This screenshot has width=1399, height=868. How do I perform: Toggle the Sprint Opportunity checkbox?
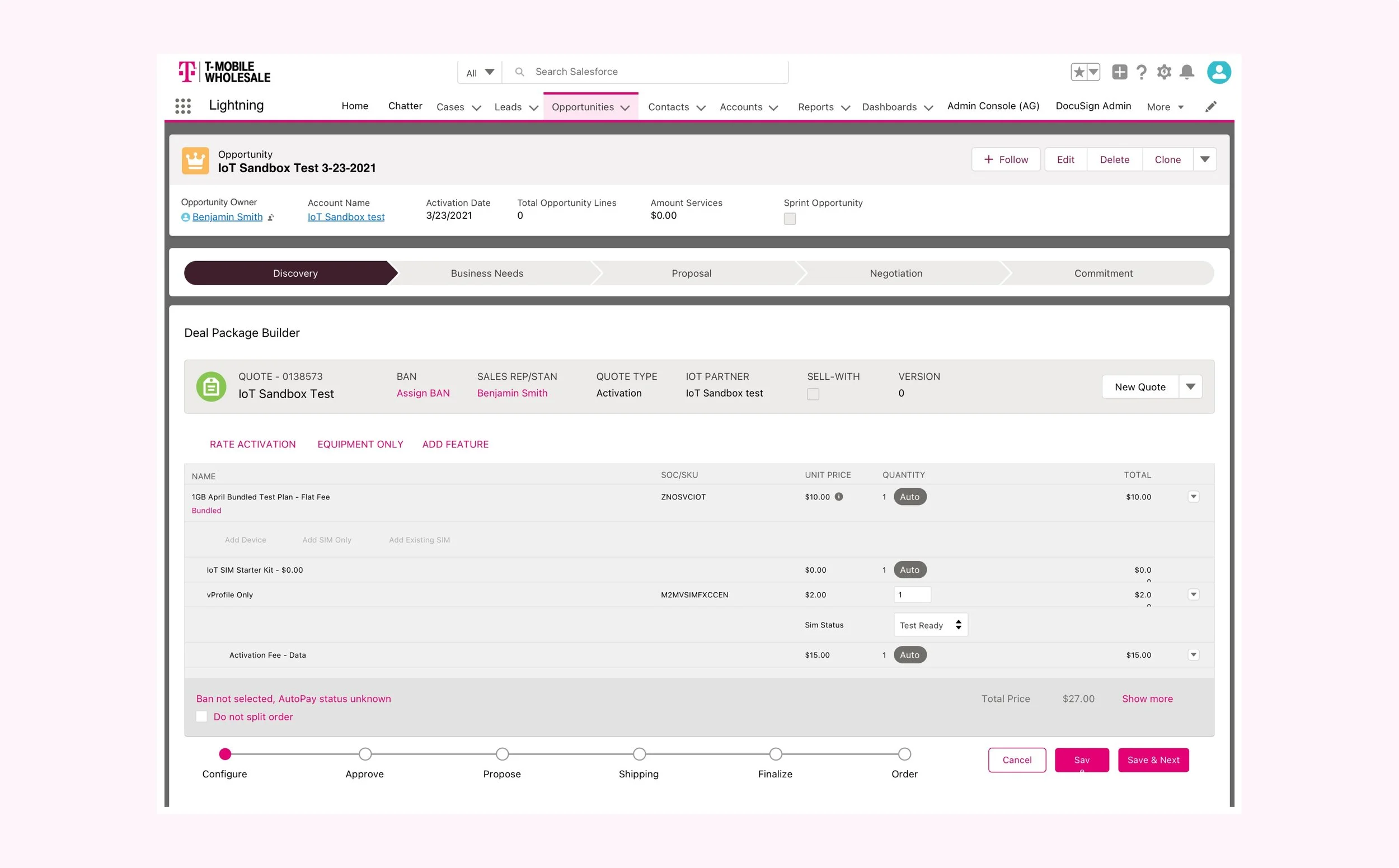pos(790,219)
